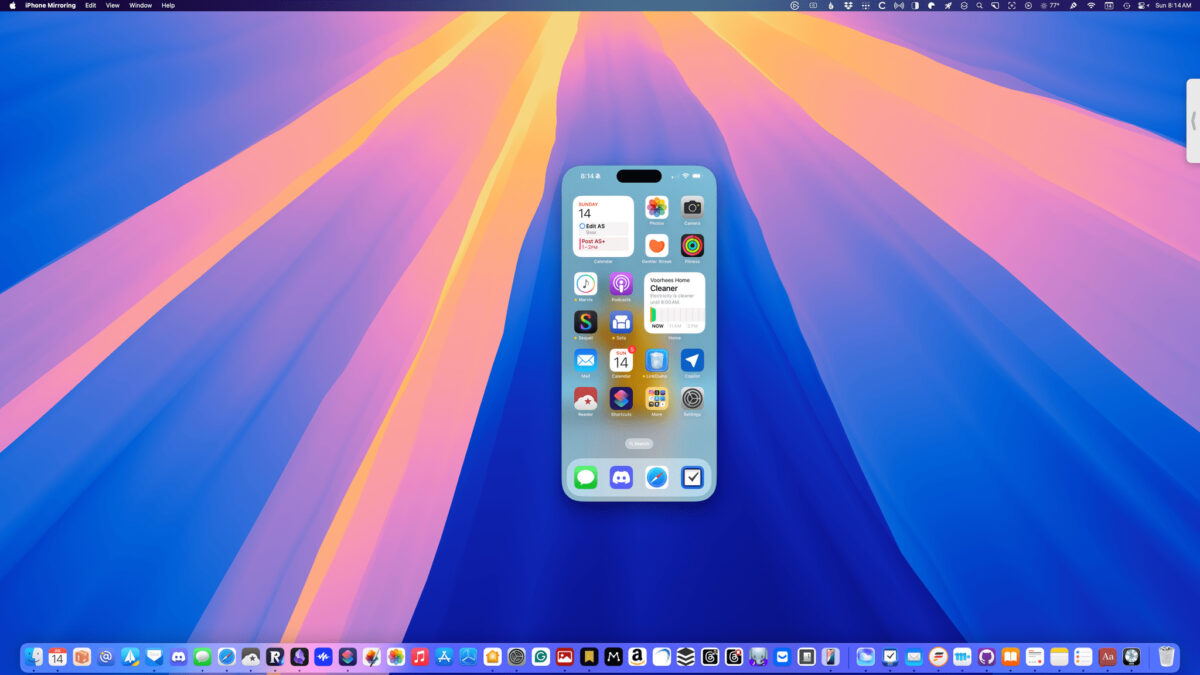Launch the Camera app on the iPhone
Image resolution: width=1200 pixels, height=675 pixels.
point(692,208)
